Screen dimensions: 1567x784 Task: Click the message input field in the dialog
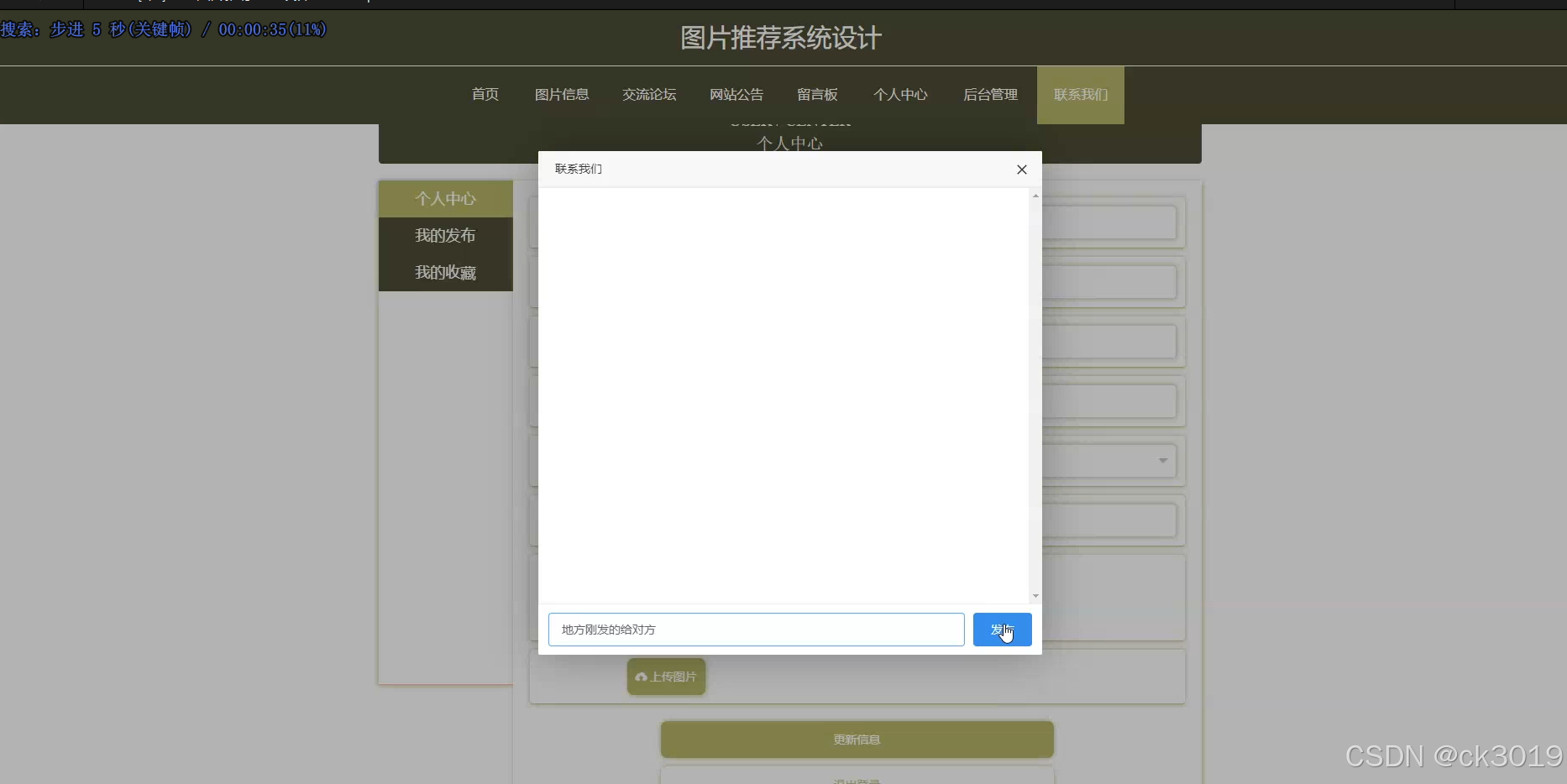pos(755,630)
